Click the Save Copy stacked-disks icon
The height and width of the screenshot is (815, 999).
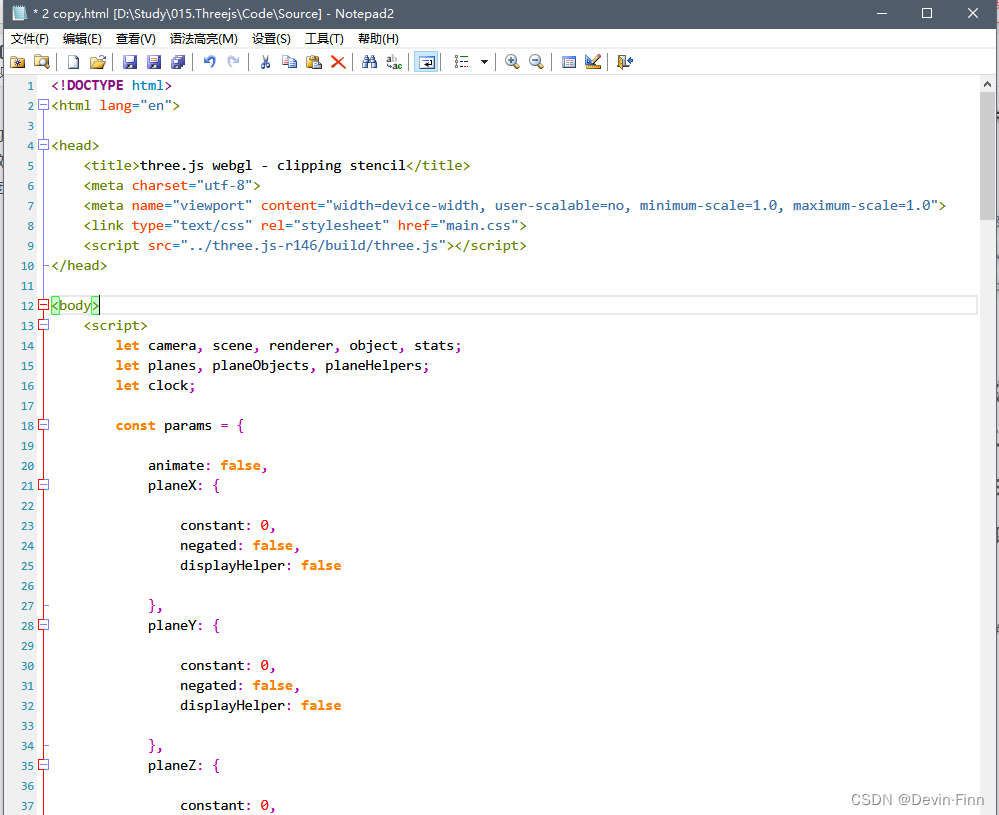178,62
